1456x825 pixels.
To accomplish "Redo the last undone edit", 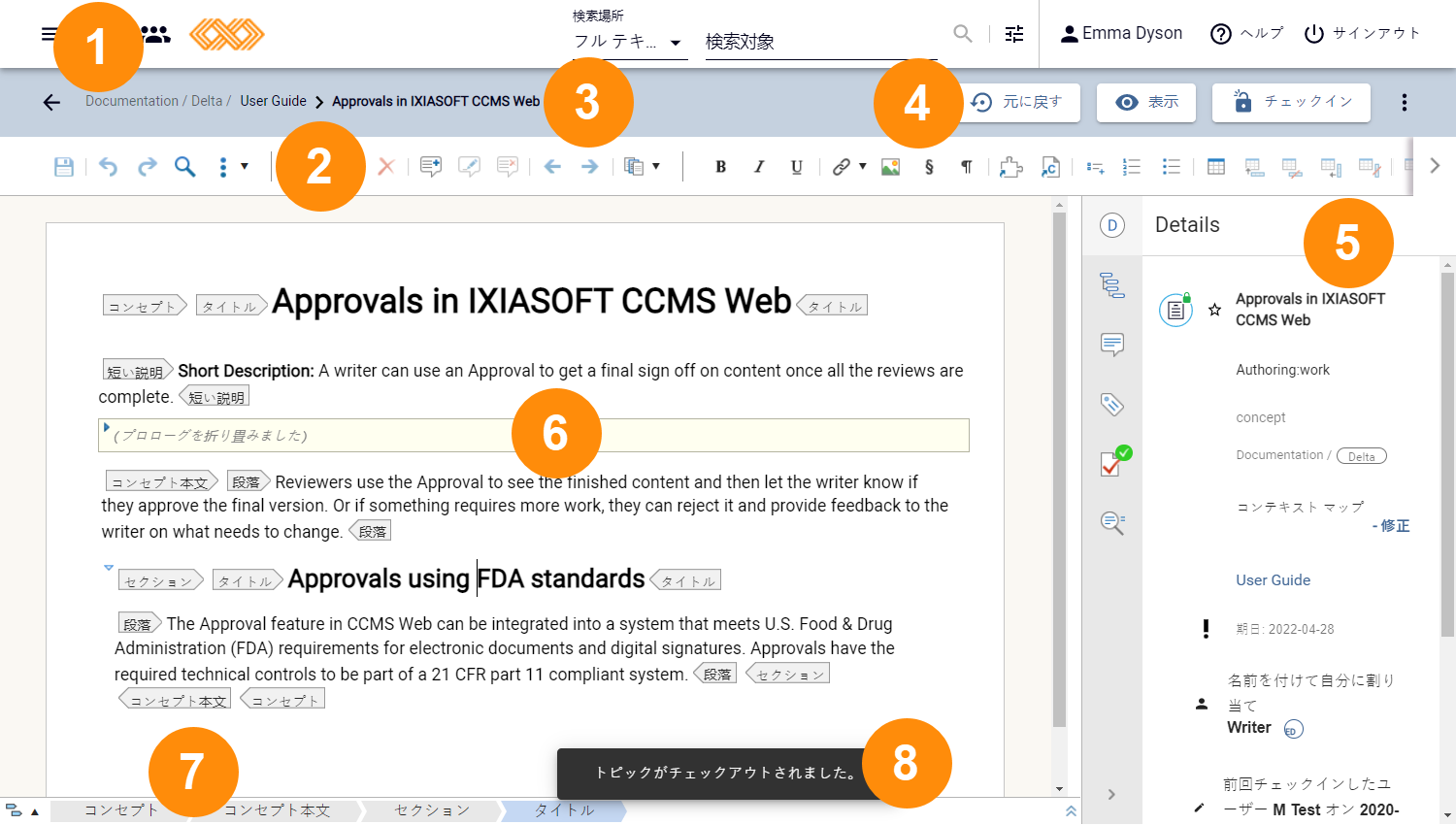I will coord(147,167).
